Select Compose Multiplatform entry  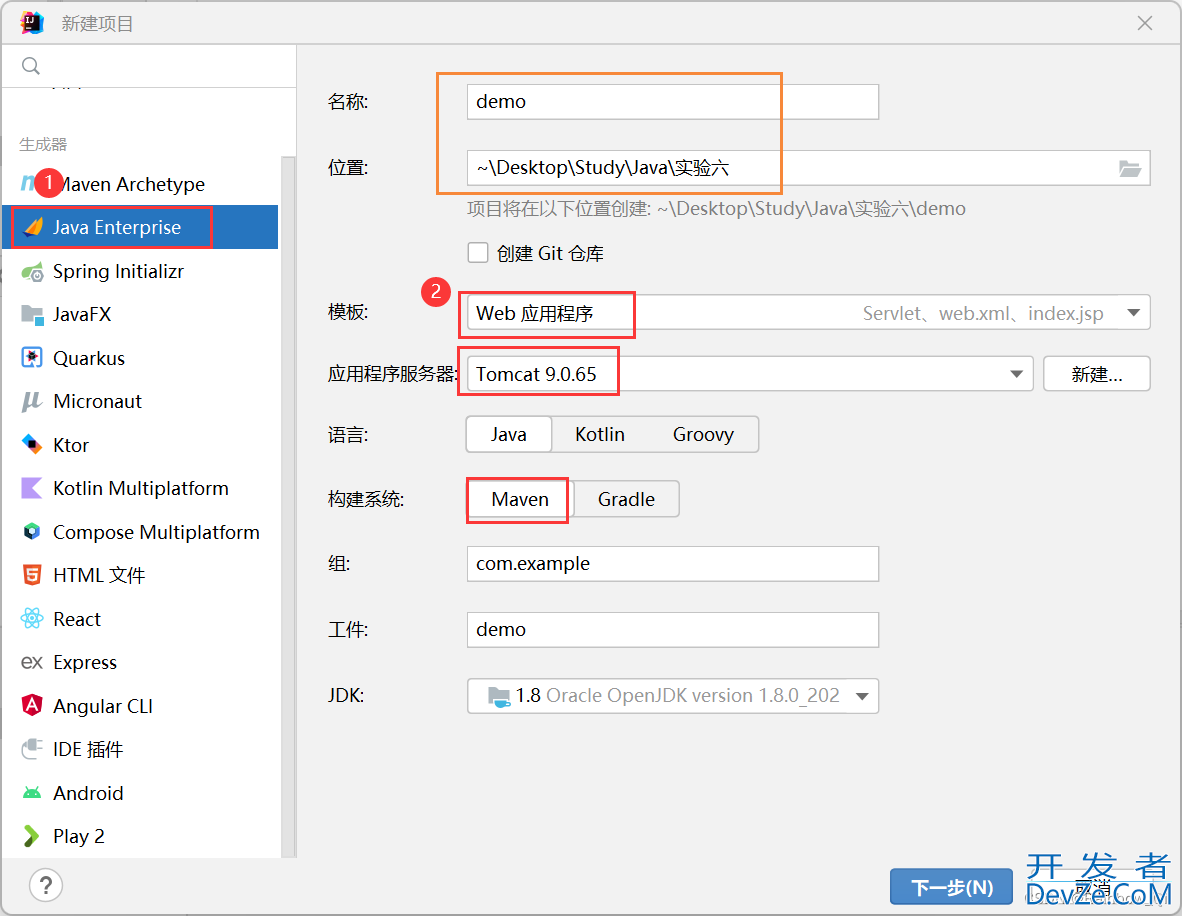[x=140, y=532]
